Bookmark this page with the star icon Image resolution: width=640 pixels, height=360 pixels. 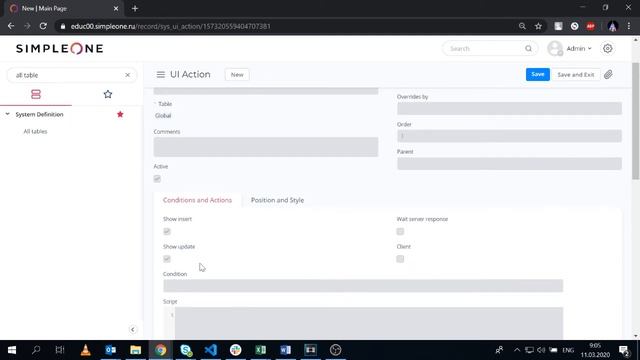click(538, 26)
